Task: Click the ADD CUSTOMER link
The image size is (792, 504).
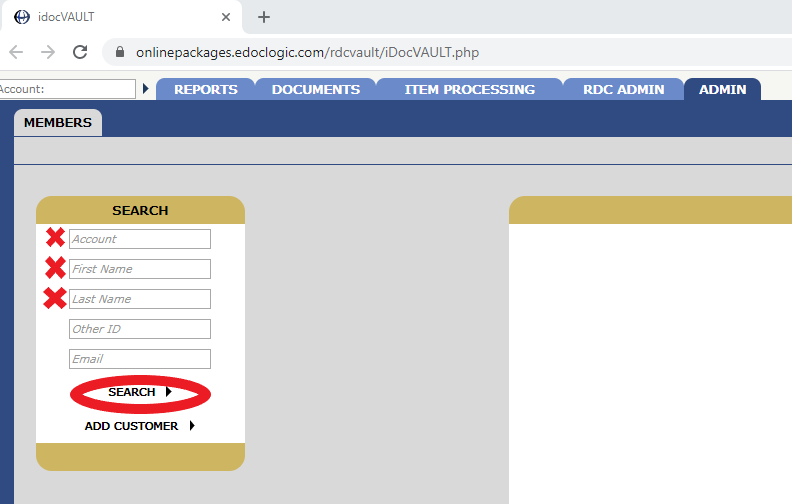Action: click(x=131, y=426)
